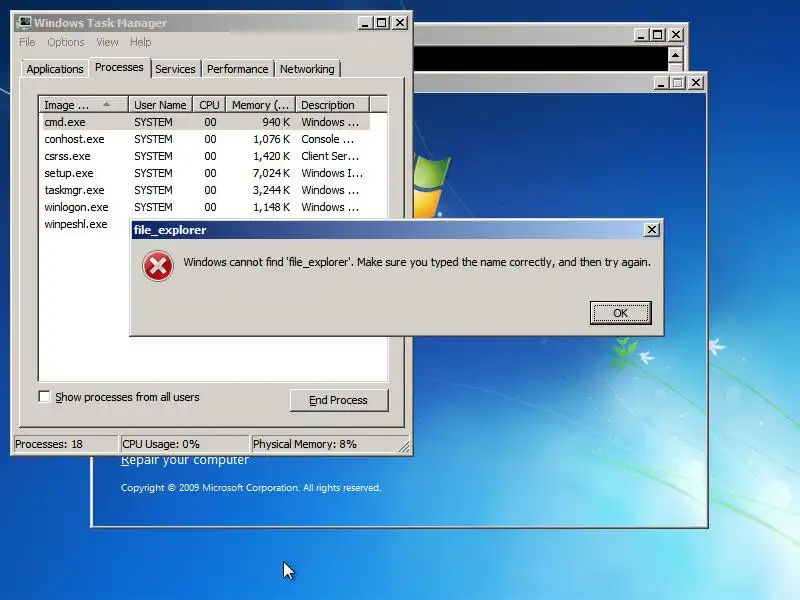The width and height of the screenshot is (800, 600).
Task: Select the taskmgr.exe process row
Action: (206, 190)
